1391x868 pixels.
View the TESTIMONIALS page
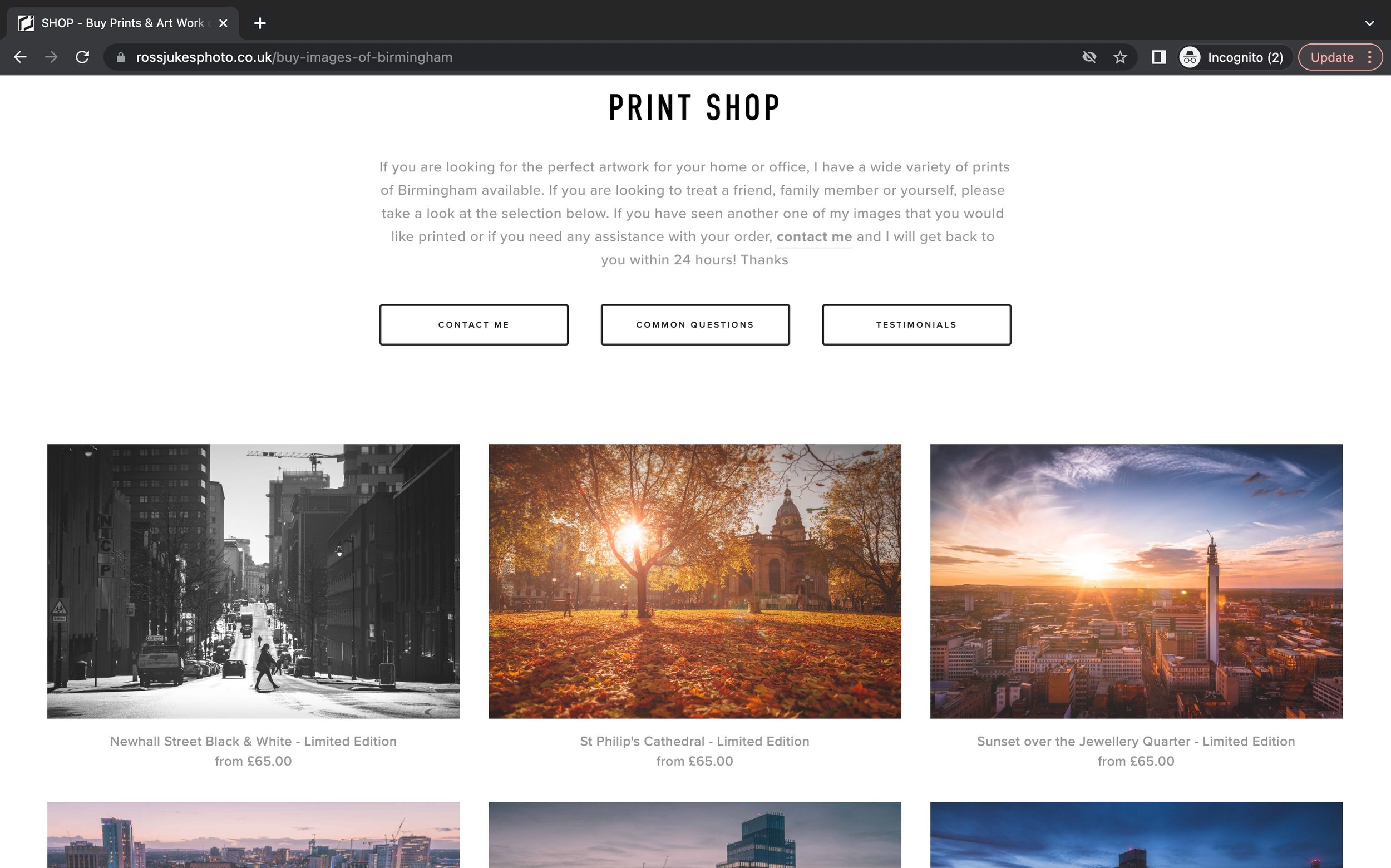click(x=916, y=324)
